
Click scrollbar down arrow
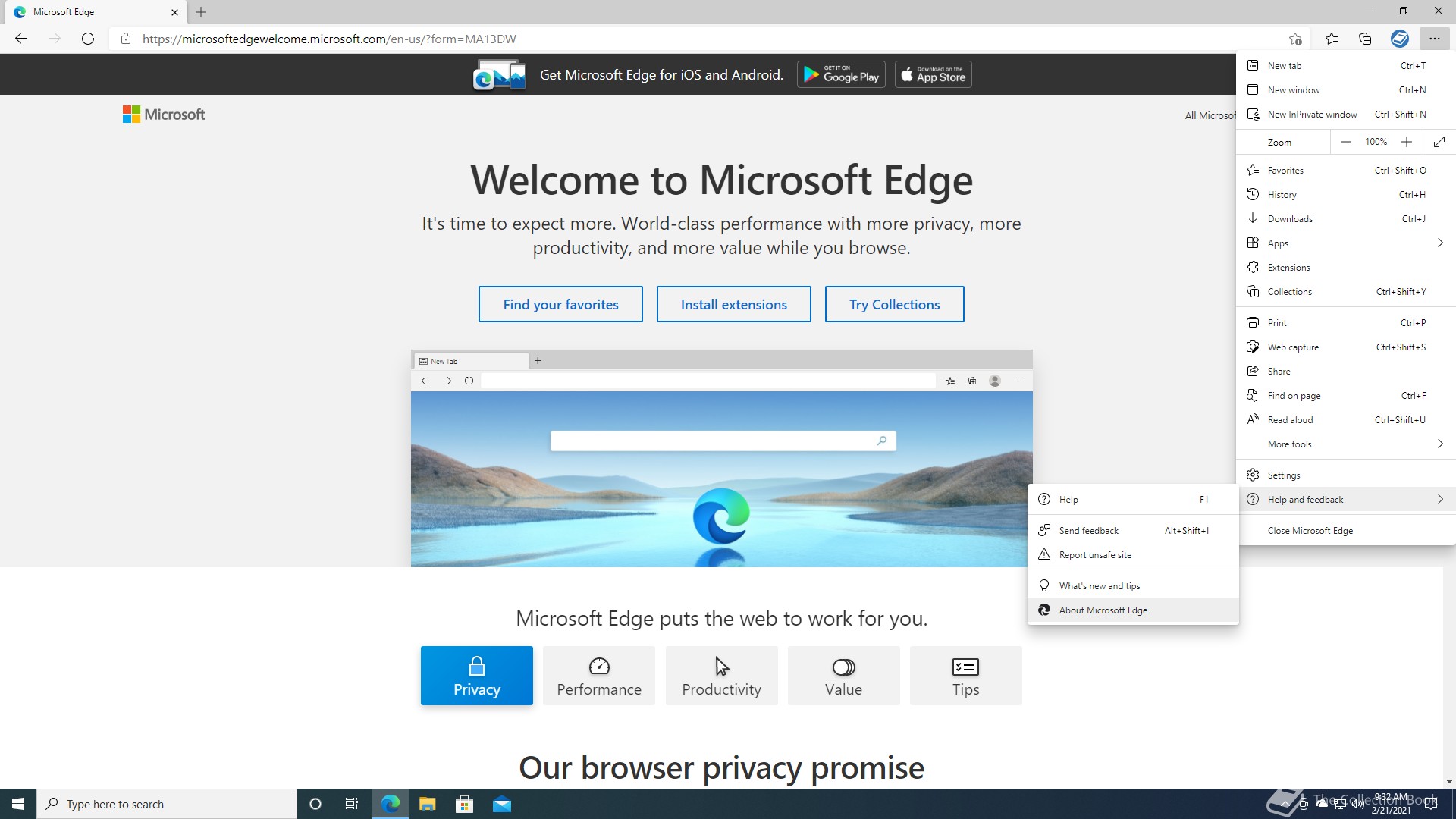click(1449, 782)
